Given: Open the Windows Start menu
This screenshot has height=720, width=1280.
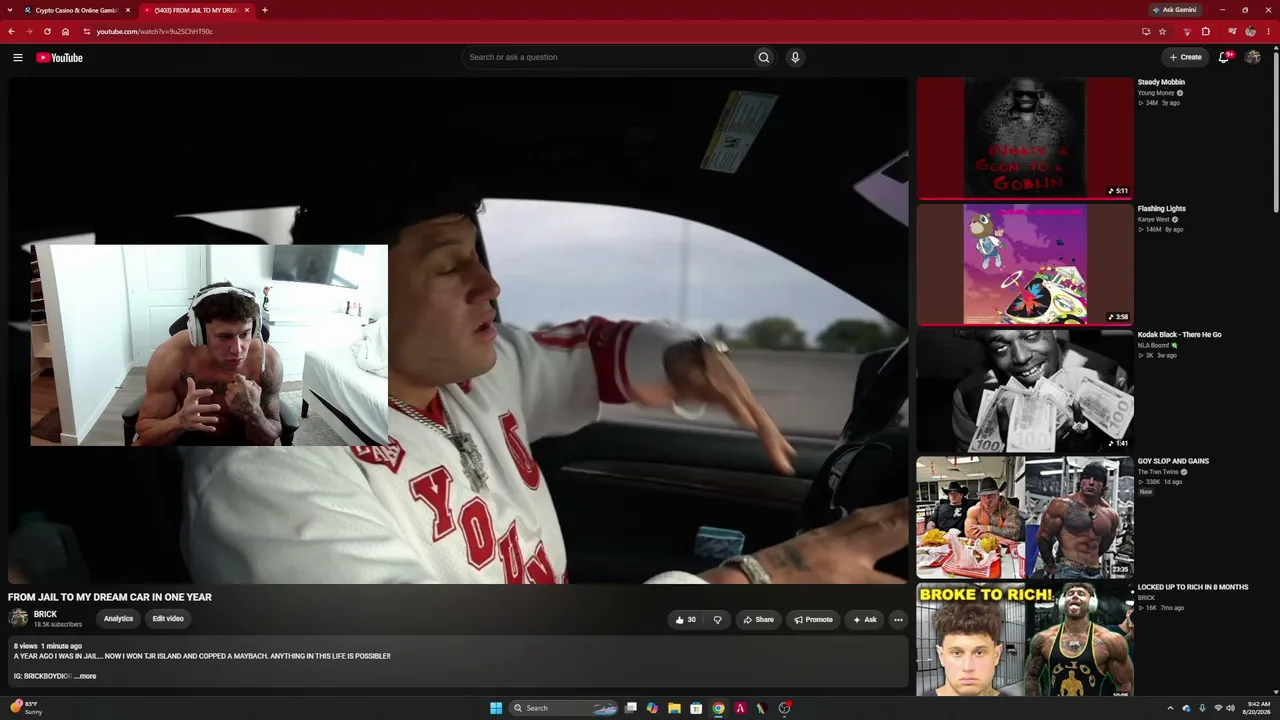Looking at the screenshot, I should 496,708.
